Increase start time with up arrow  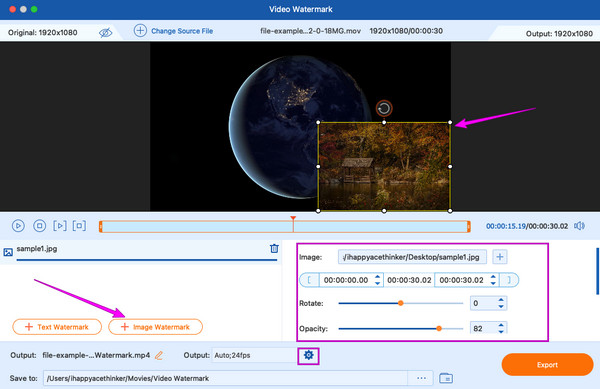pyautogui.click(x=377, y=277)
